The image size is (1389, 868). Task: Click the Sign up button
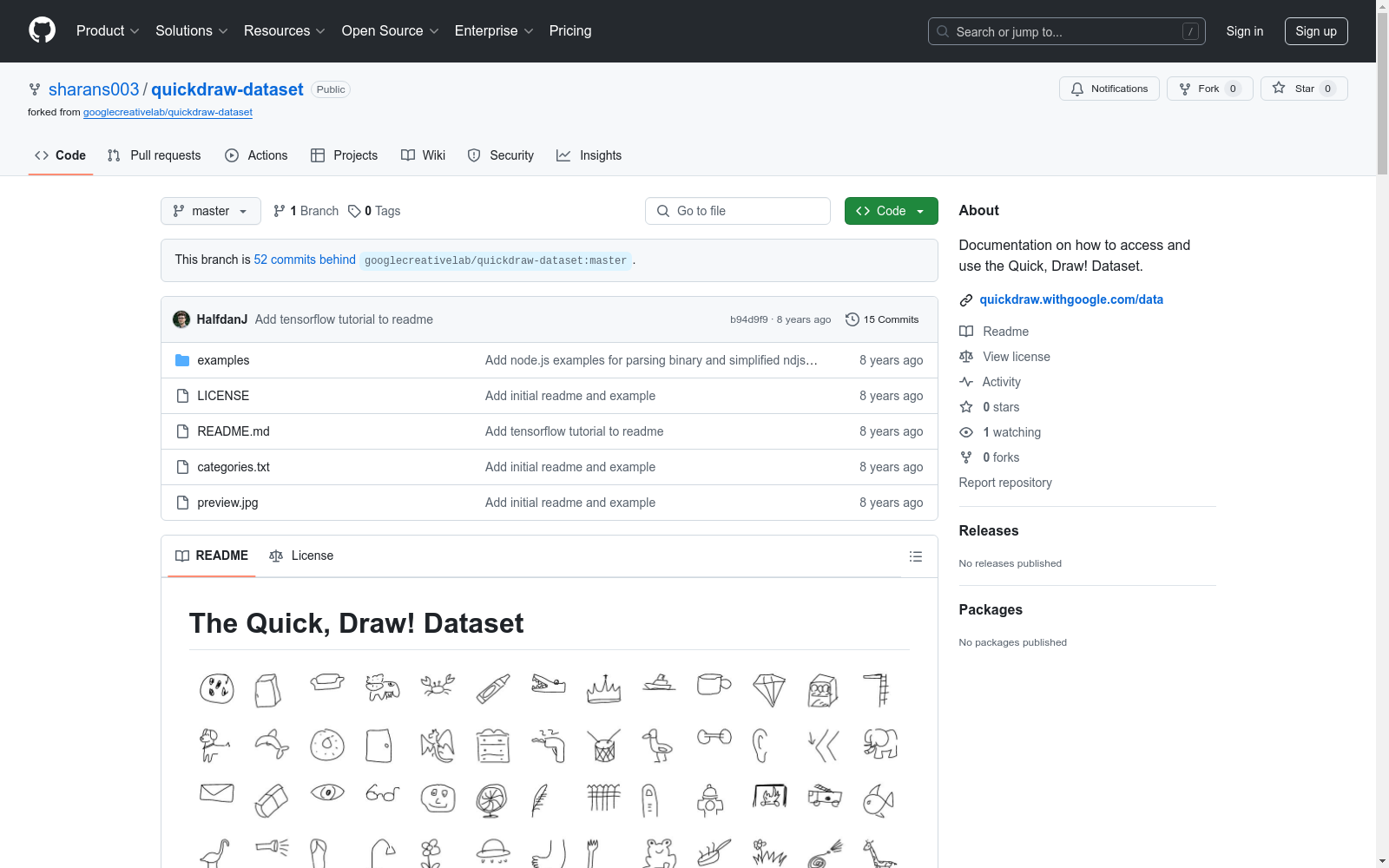pos(1316,31)
